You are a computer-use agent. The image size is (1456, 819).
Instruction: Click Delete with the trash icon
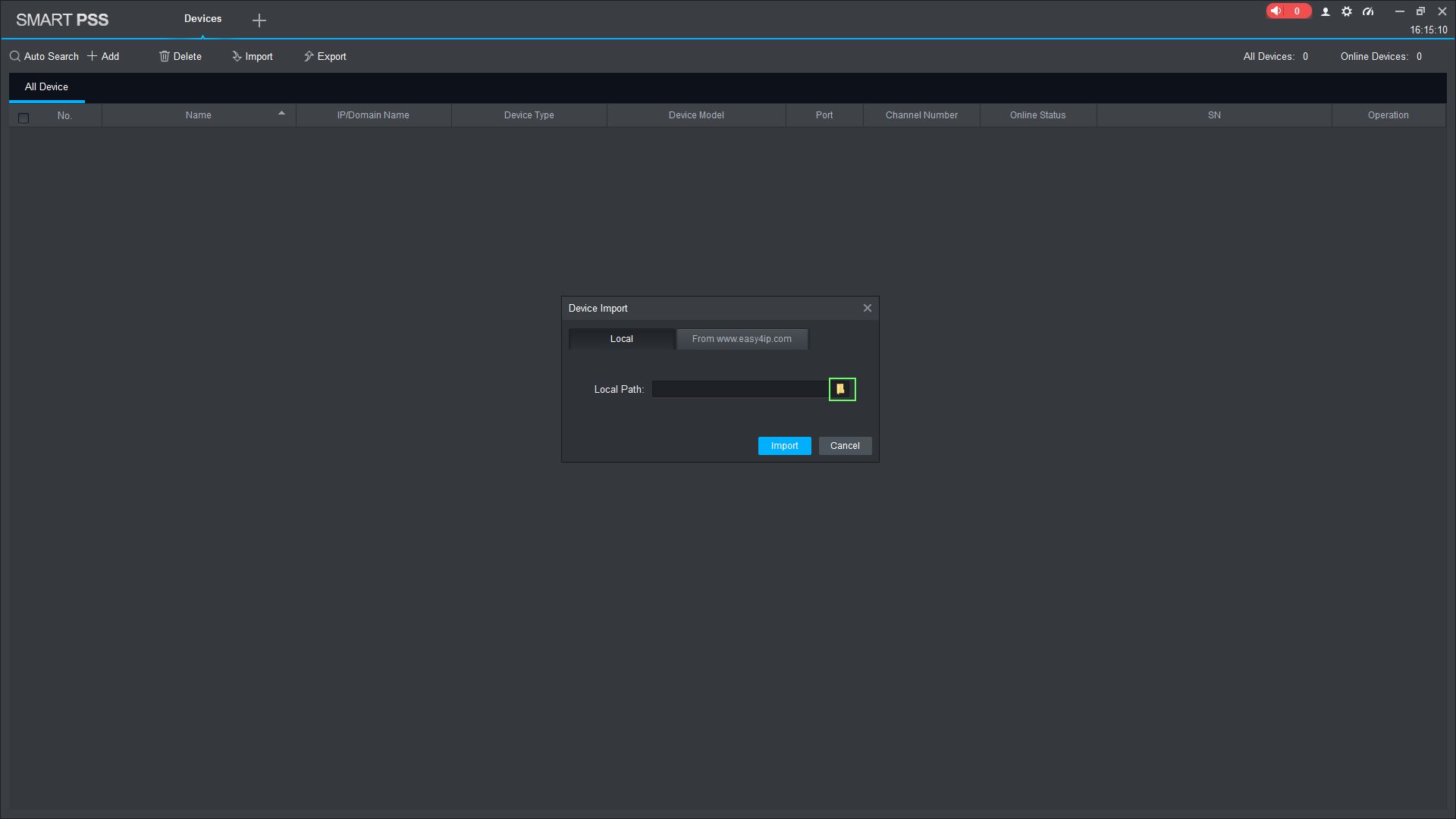[x=180, y=56]
